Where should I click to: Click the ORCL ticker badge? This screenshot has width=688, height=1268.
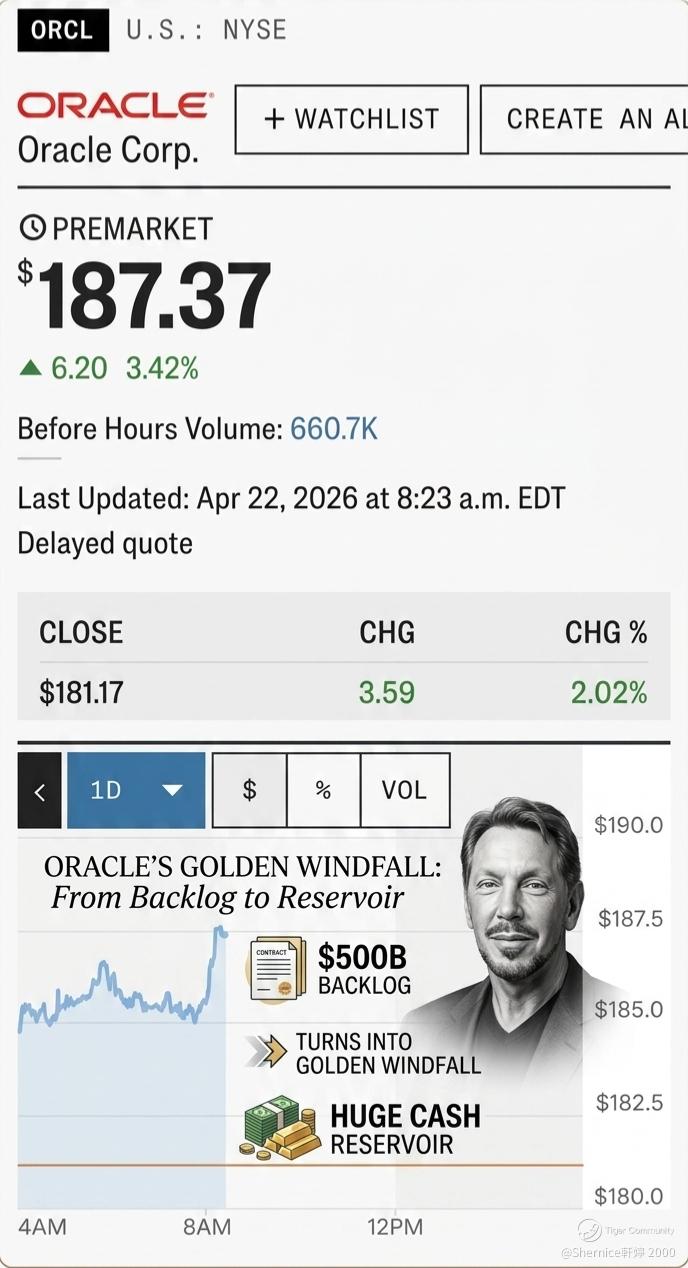coord(62,29)
